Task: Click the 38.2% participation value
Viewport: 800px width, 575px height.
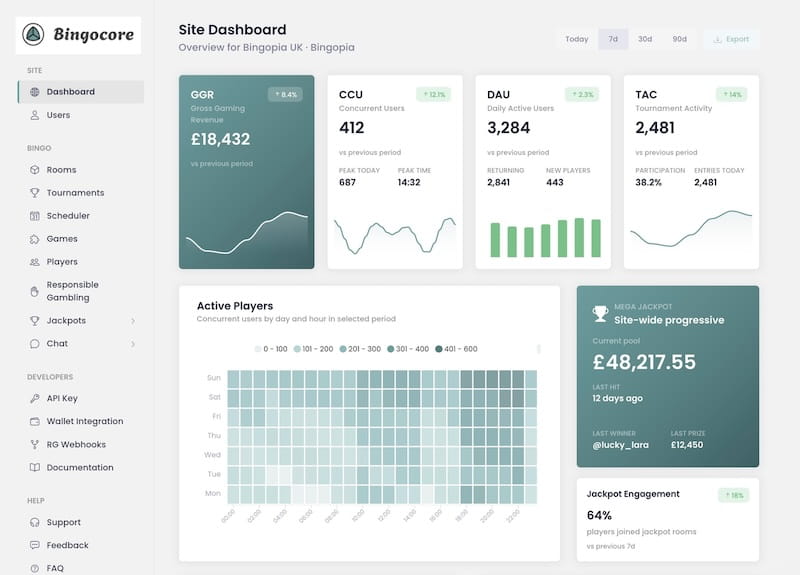Action: [x=648, y=182]
